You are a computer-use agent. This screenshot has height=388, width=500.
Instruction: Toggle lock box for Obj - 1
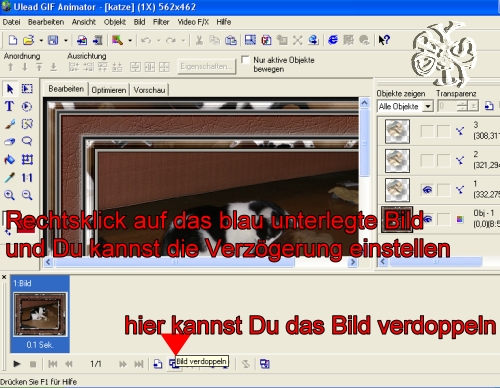[x=444, y=219]
